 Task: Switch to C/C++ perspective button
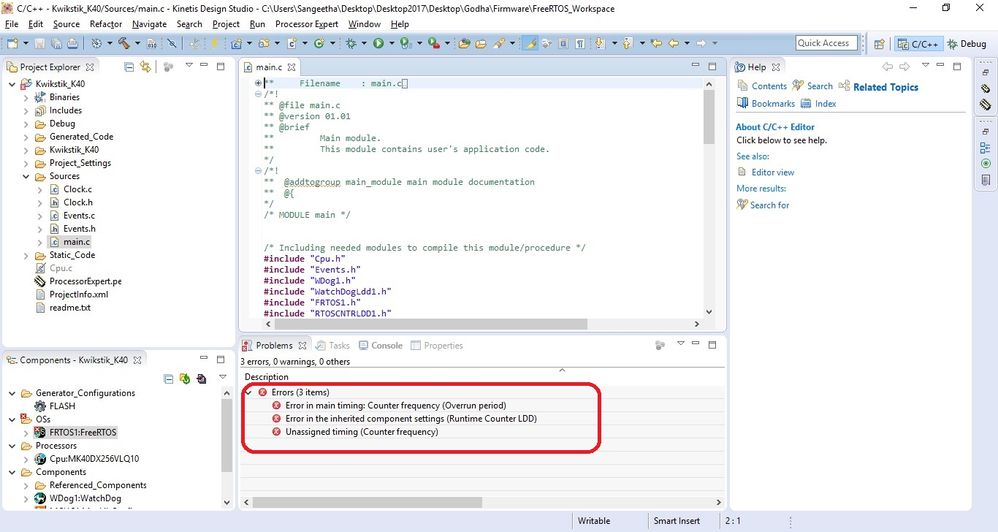pos(918,44)
